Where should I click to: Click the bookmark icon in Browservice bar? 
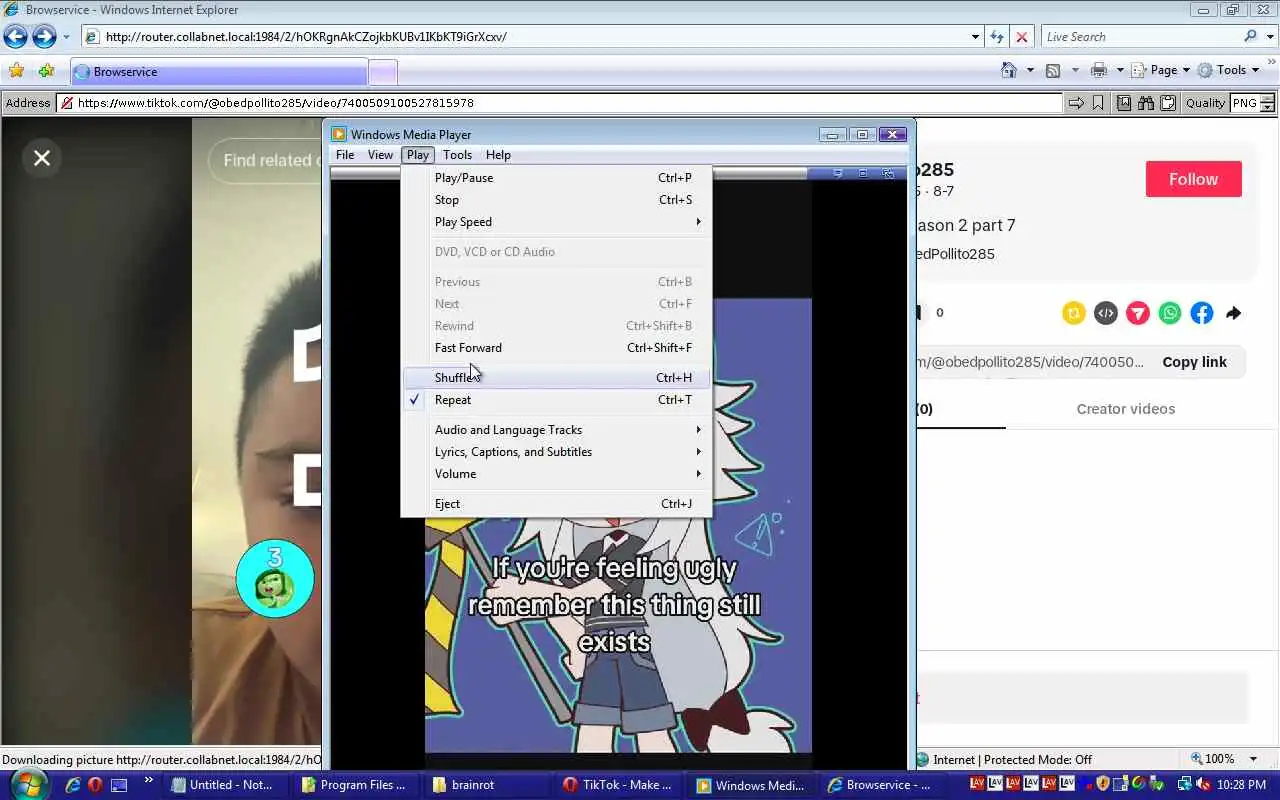[x=1098, y=103]
